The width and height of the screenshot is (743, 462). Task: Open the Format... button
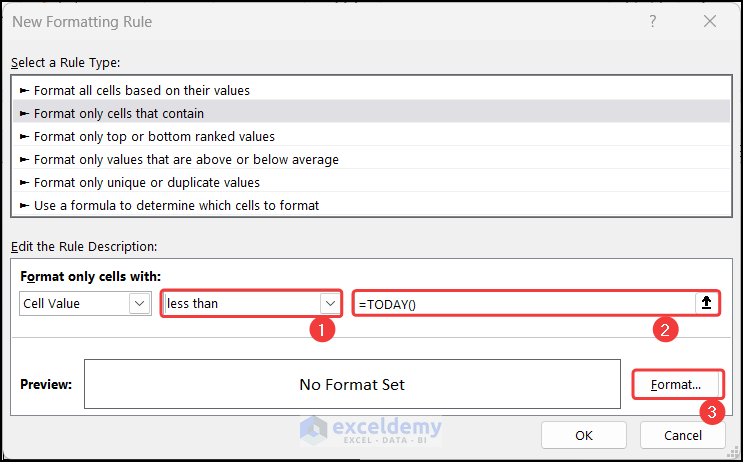677,384
